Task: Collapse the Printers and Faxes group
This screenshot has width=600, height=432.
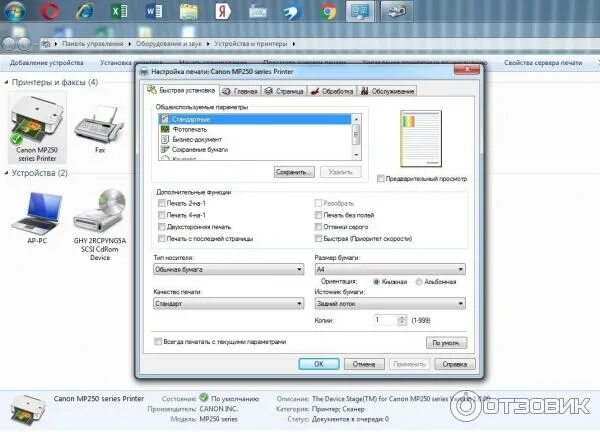Action: click(7, 82)
